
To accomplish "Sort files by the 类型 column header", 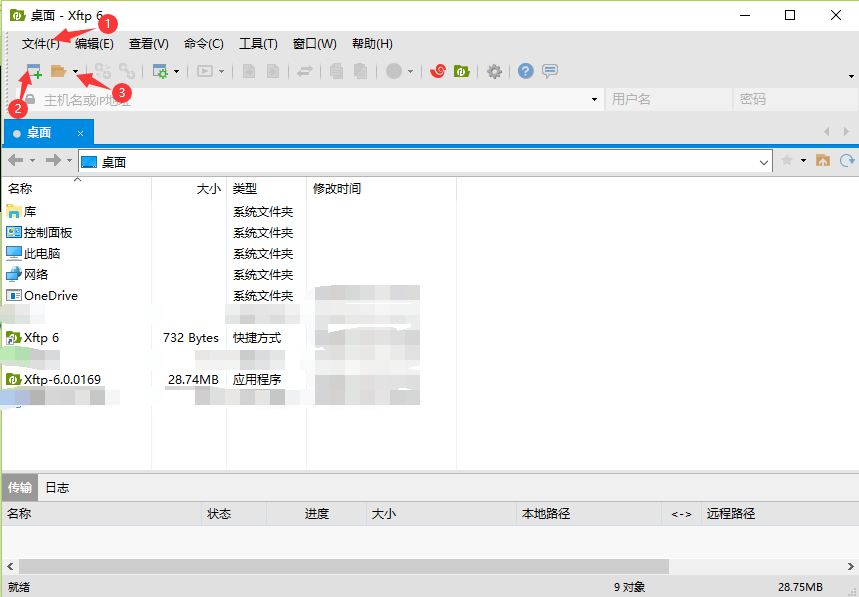I will point(267,189).
